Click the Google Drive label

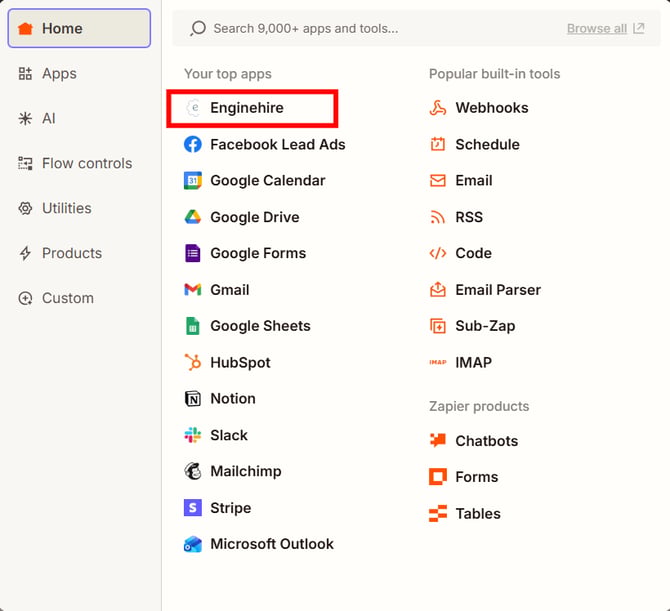pos(255,217)
